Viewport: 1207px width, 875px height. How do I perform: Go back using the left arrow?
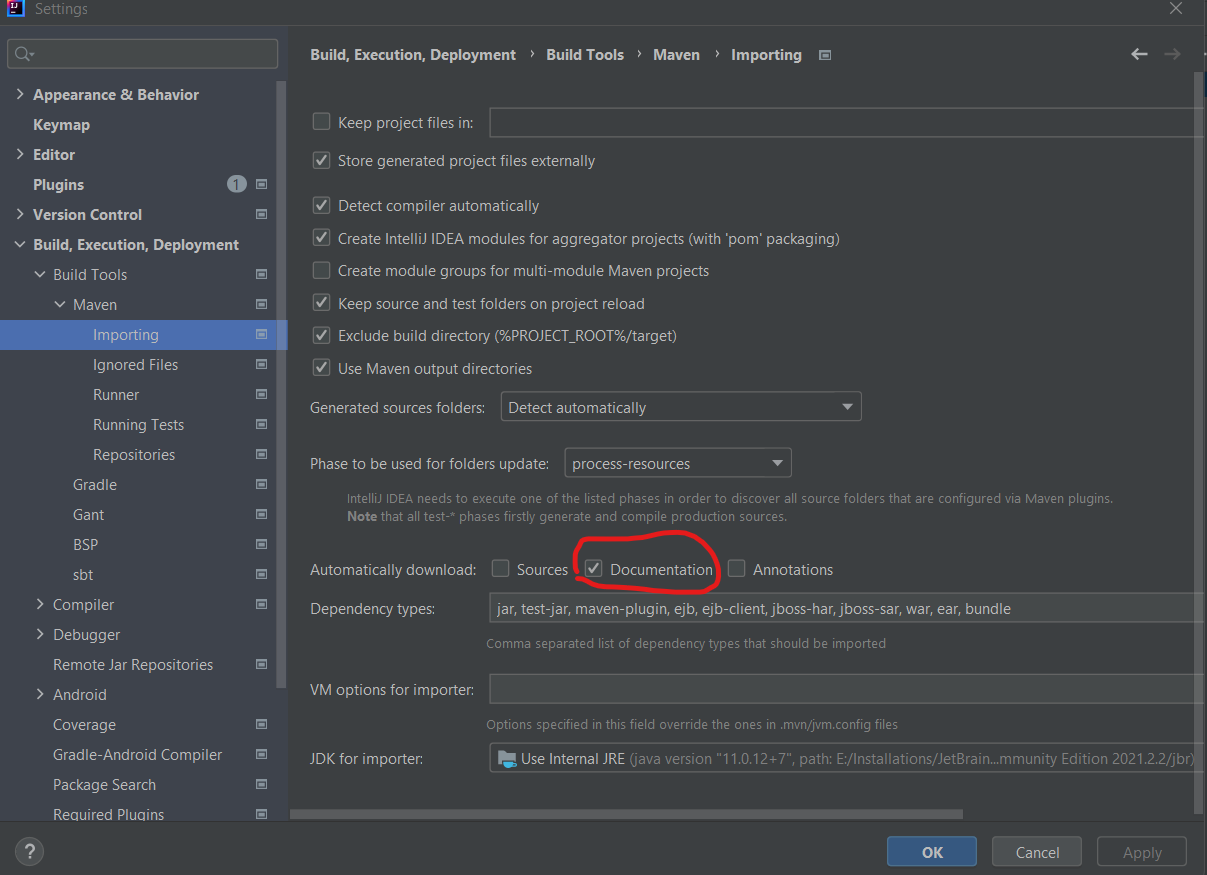tap(1139, 54)
